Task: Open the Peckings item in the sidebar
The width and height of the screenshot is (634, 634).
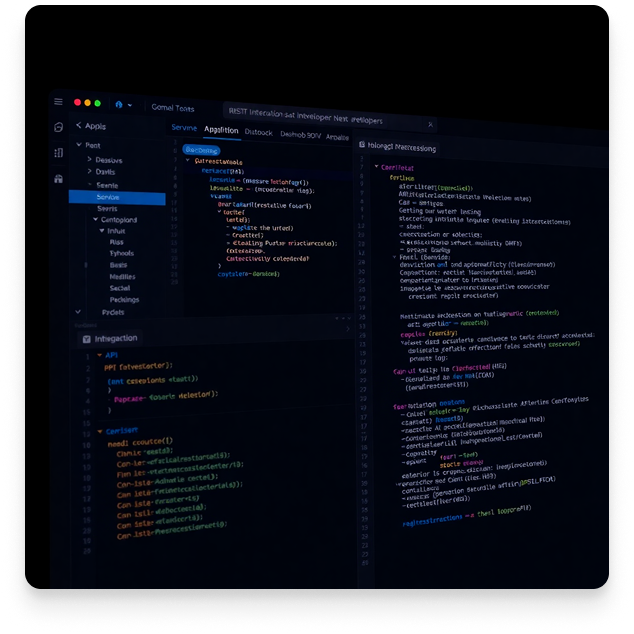Action: click(x=124, y=299)
